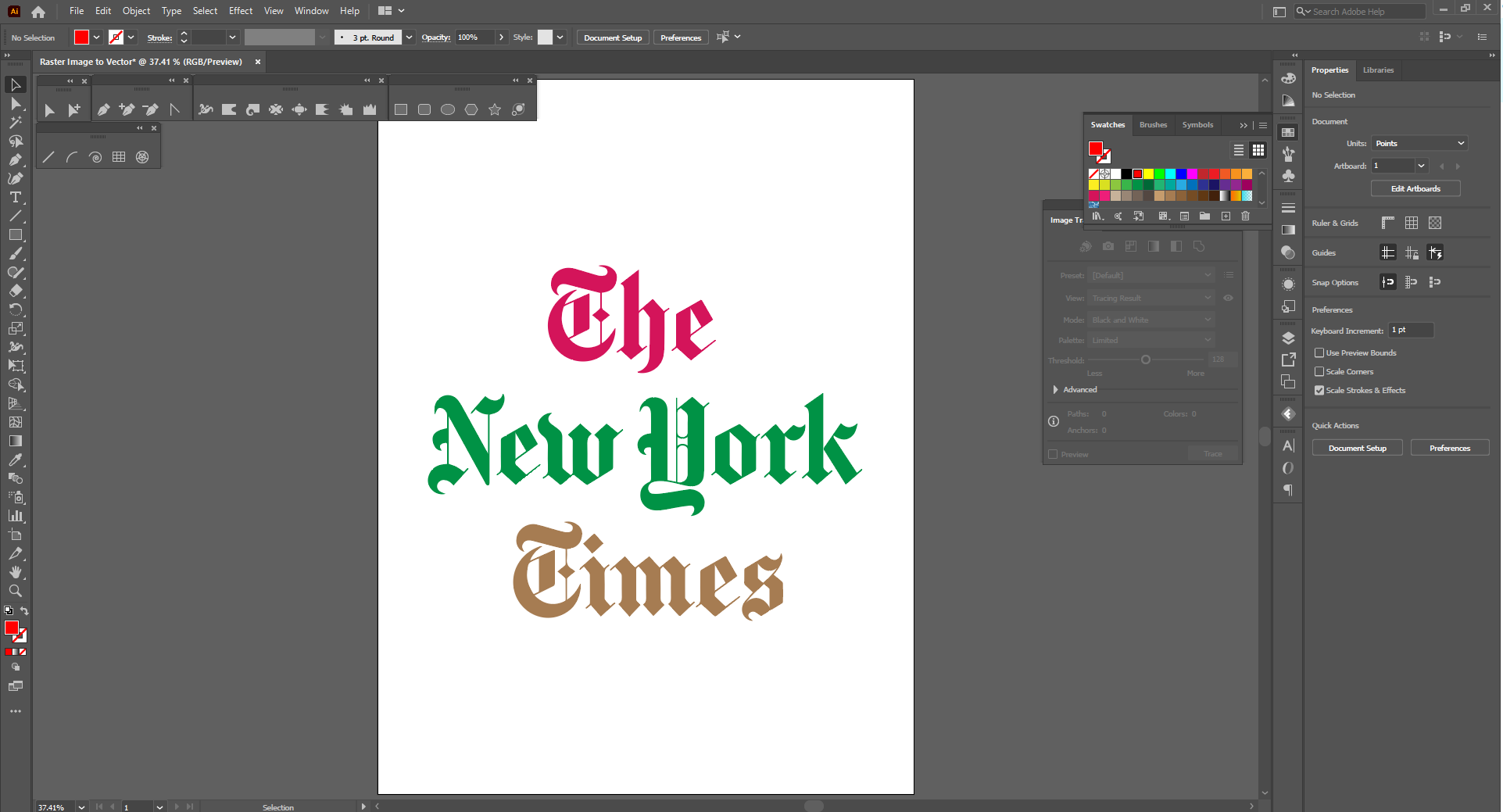Toggle Smart Guides button

click(1435, 253)
